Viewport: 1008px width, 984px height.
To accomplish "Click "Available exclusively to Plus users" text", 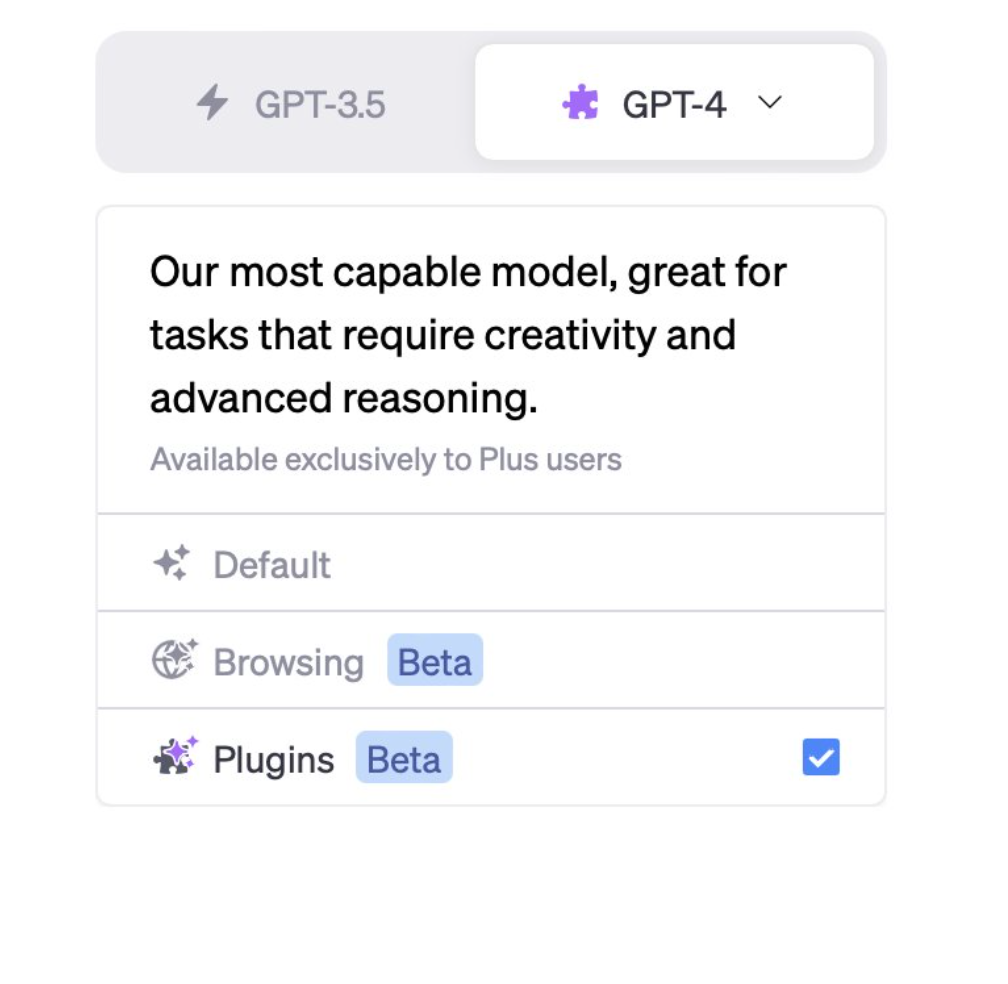I will click(386, 460).
